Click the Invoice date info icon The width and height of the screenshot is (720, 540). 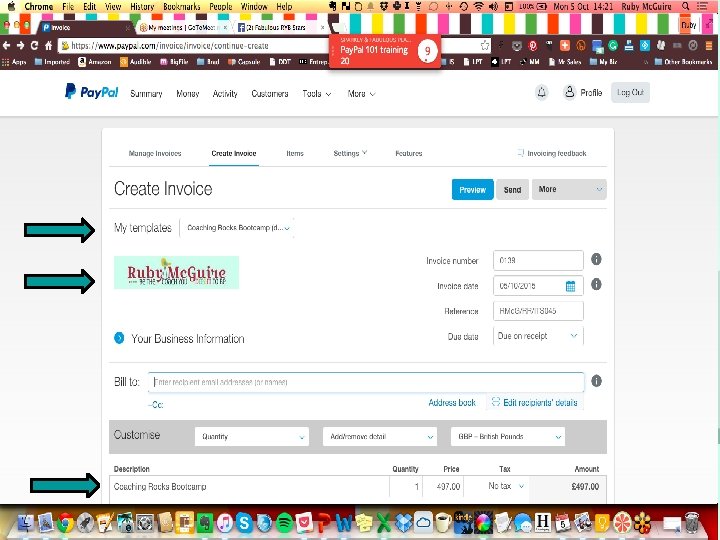[596, 285]
